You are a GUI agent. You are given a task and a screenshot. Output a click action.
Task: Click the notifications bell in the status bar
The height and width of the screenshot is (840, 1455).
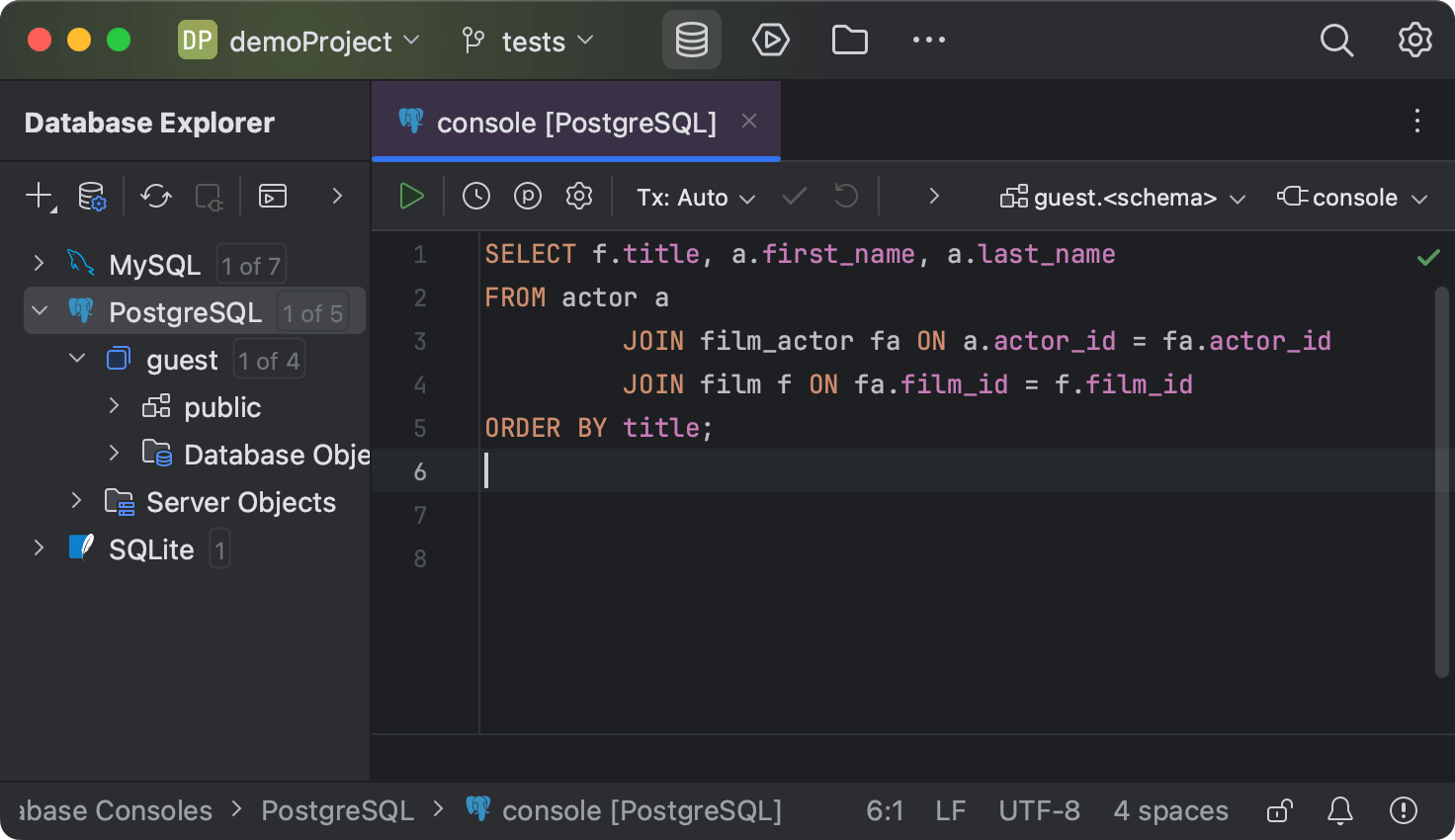(1339, 810)
